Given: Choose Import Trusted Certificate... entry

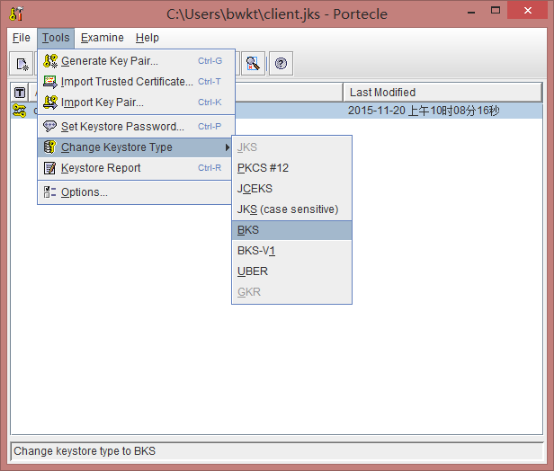Looking at the screenshot, I should [136, 82].
